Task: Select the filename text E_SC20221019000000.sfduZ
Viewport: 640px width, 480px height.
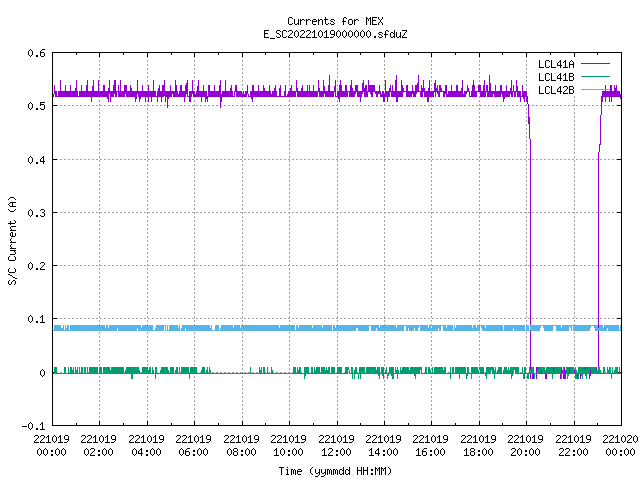Action: [335, 34]
